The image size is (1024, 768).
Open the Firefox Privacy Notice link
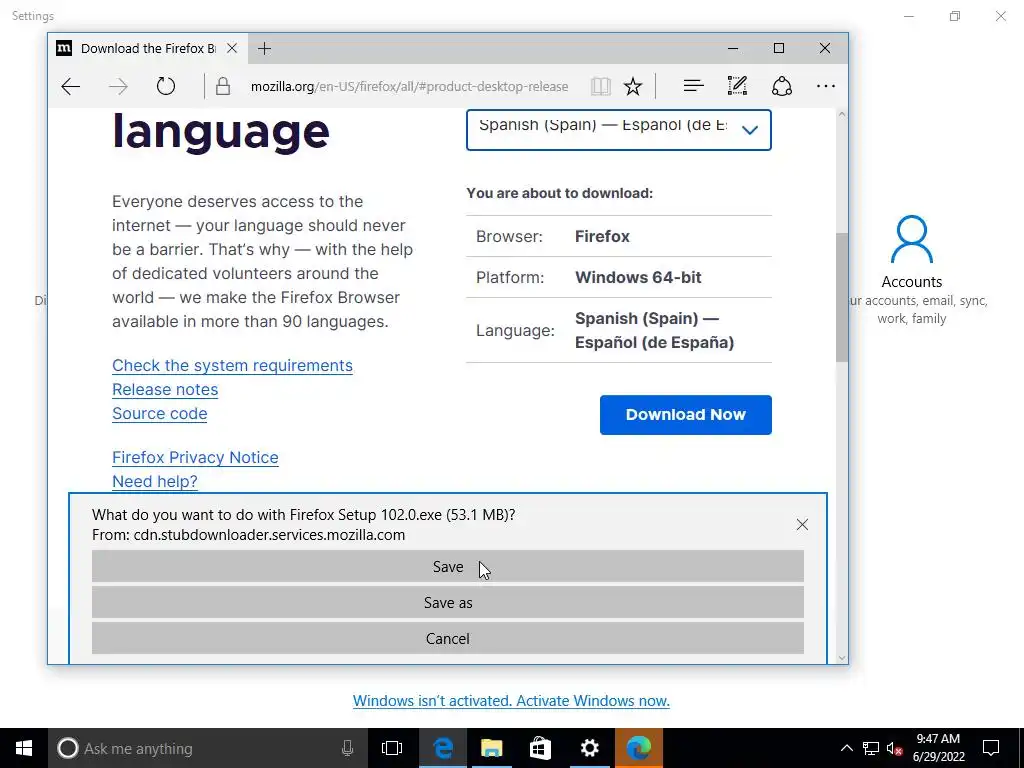[195, 457]
